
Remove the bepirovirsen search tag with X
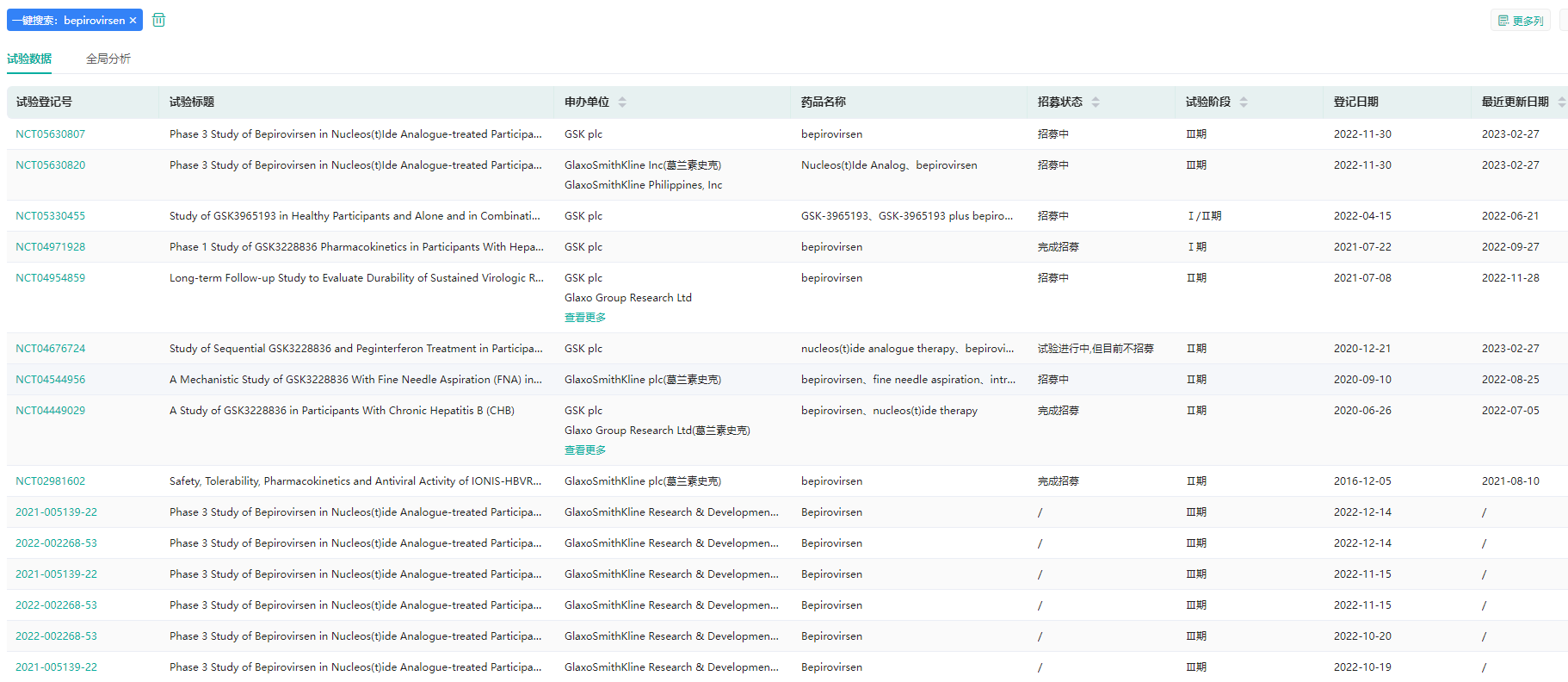133,21
